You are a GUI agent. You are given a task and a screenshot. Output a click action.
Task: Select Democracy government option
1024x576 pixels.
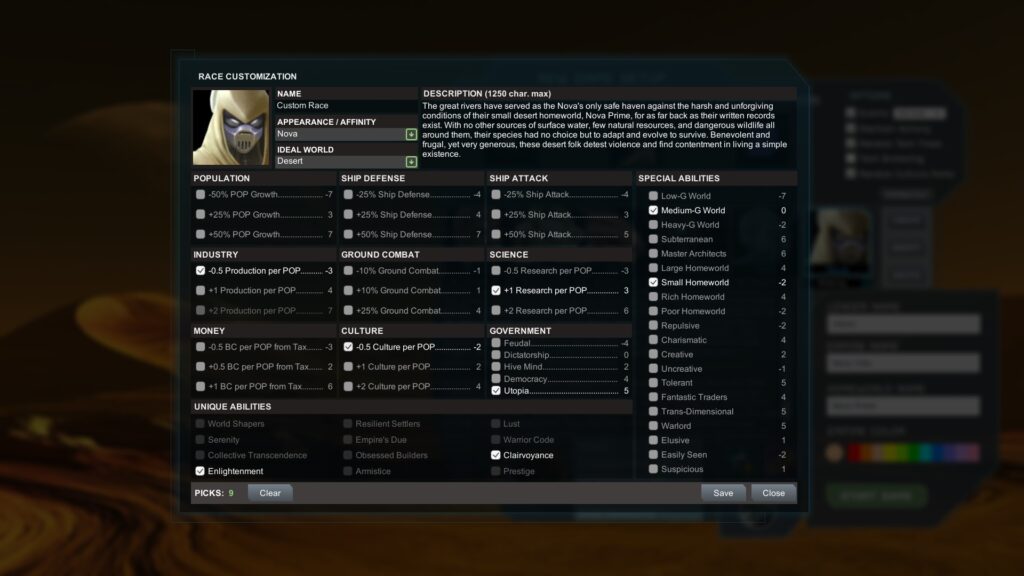496,379
